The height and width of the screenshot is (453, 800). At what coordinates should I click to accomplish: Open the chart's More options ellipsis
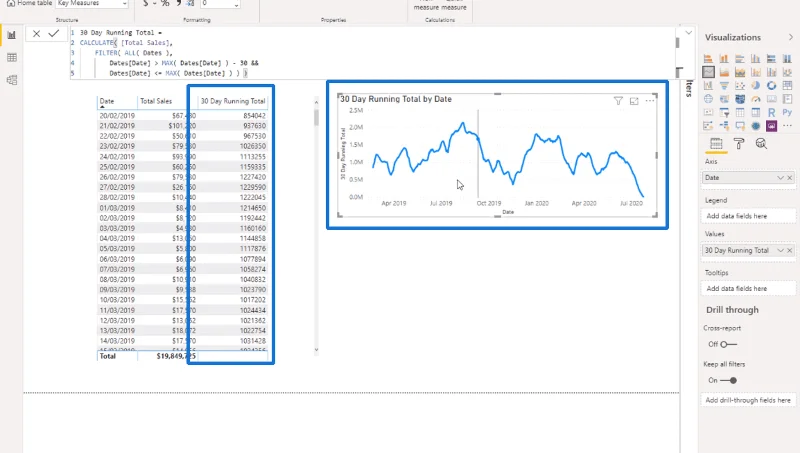click(649, 101)
